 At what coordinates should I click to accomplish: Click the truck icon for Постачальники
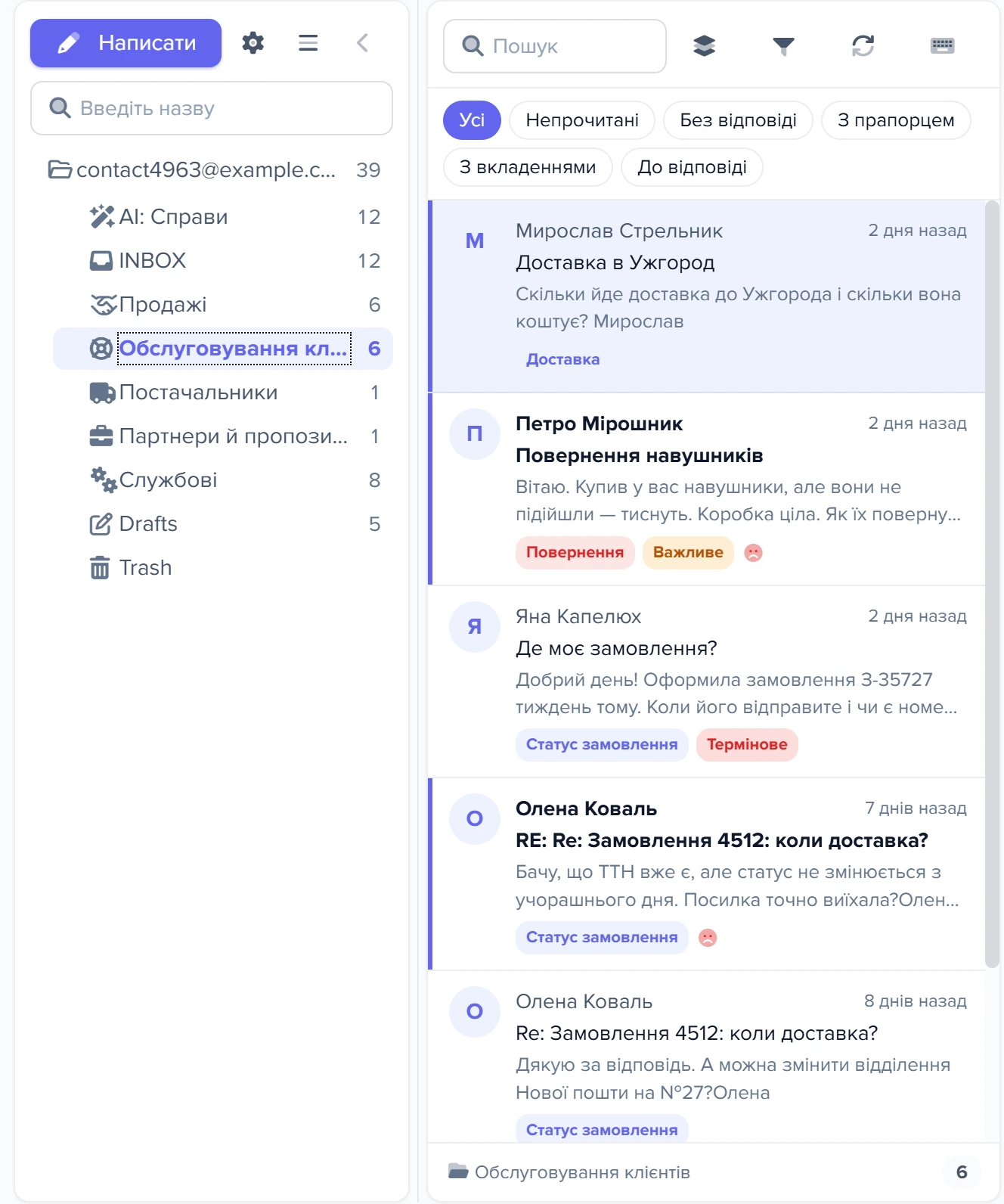click(101, 393)
